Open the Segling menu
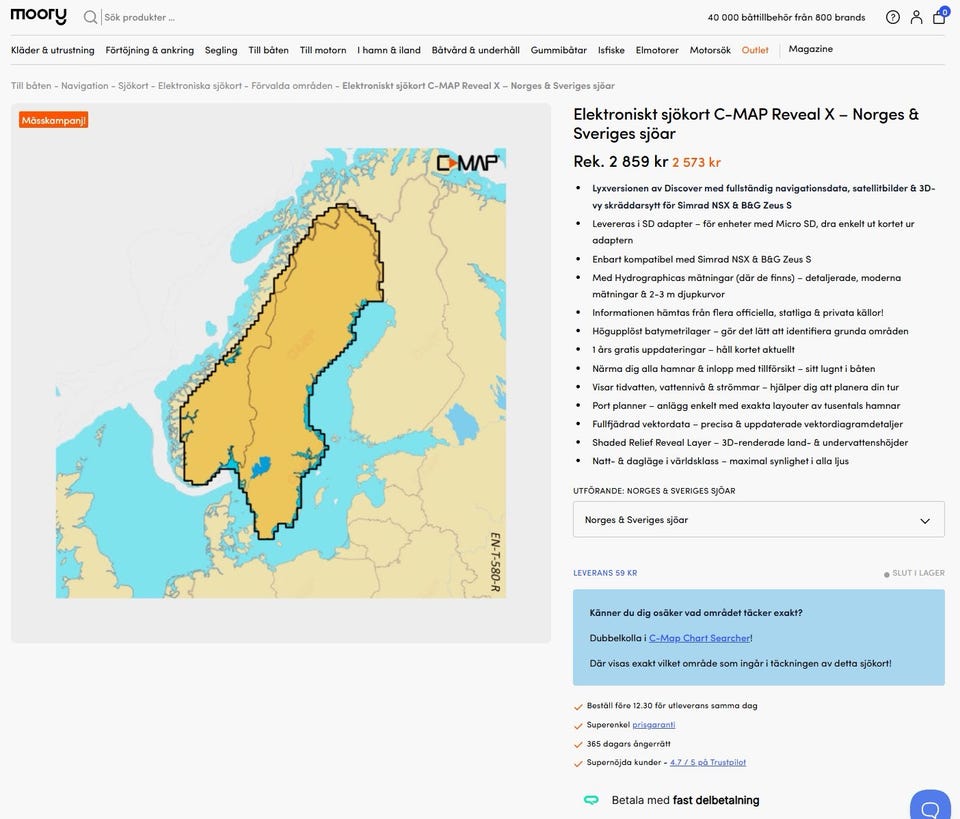960x819 pixels. pos(221,50)
